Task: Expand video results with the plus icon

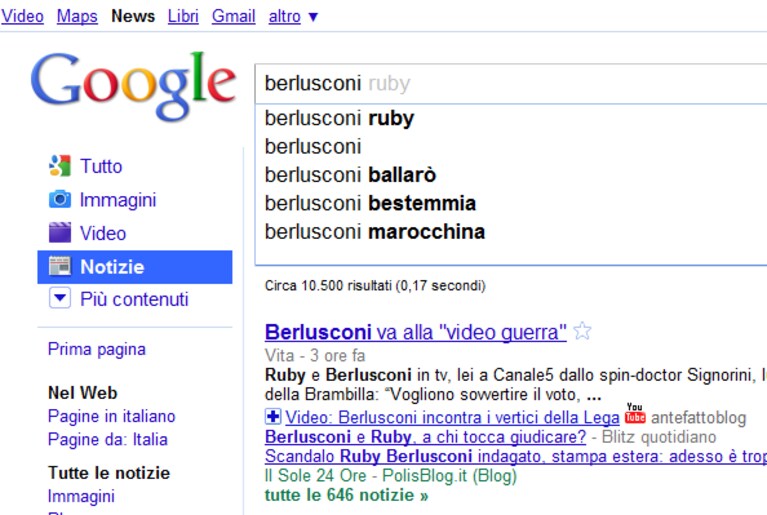Action: pos(273,417)
